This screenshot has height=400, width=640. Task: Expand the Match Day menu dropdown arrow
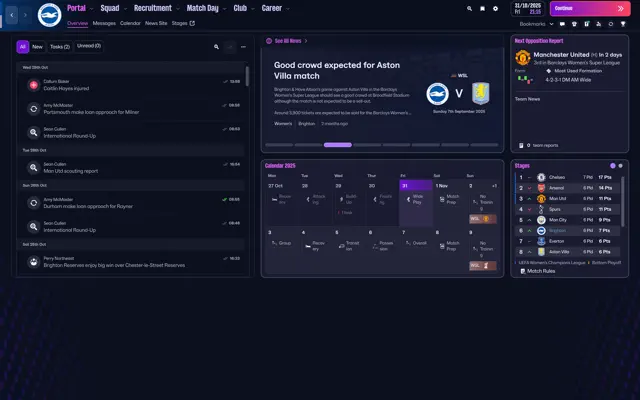[x=224, y=9]
